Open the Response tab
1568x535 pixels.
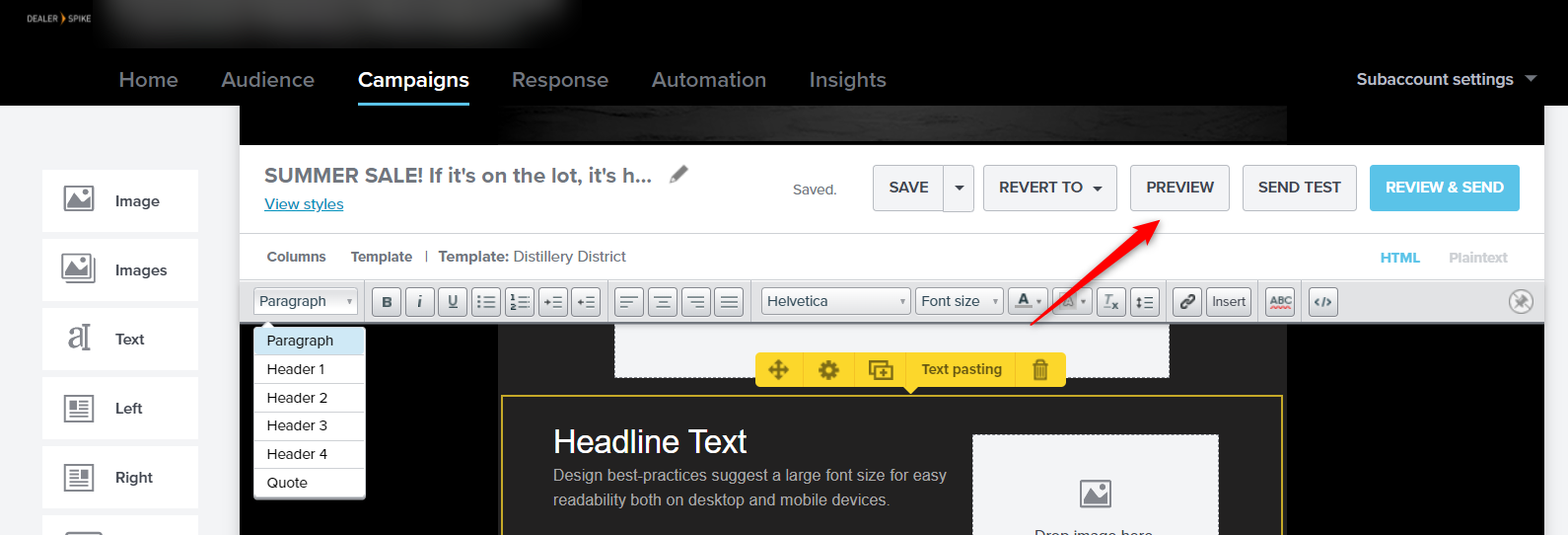coord(560,80)
